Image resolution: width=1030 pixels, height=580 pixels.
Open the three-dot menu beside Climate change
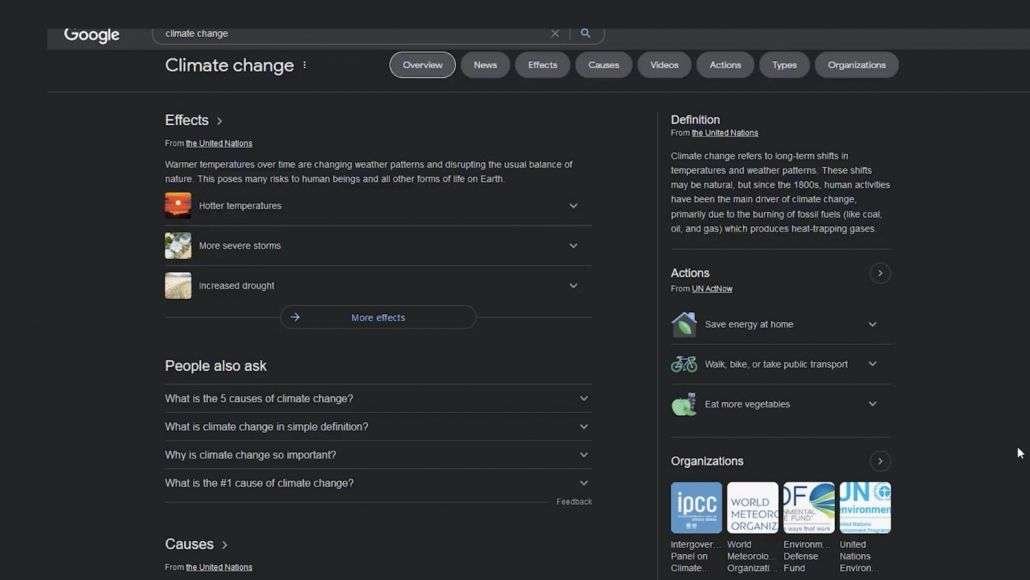pyautogui.click(x=304, y=65)
